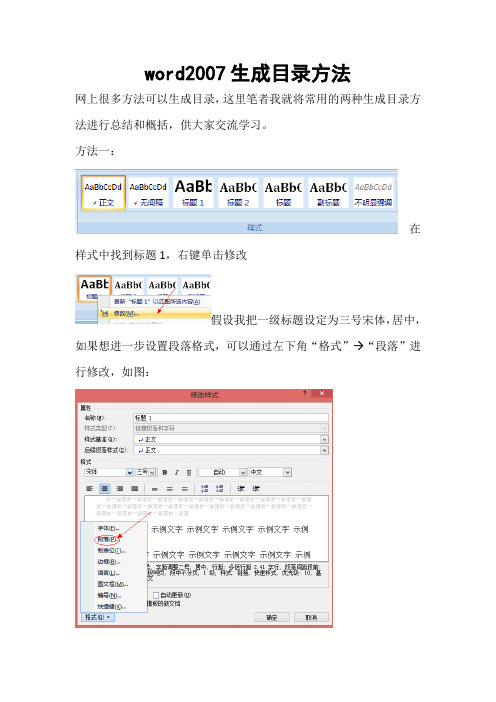The width and height of the screenshot is (496, 702).
Task: Select the 不明显强调 style in the gallery
Action: pyautogui.click(x=373, y=193)
